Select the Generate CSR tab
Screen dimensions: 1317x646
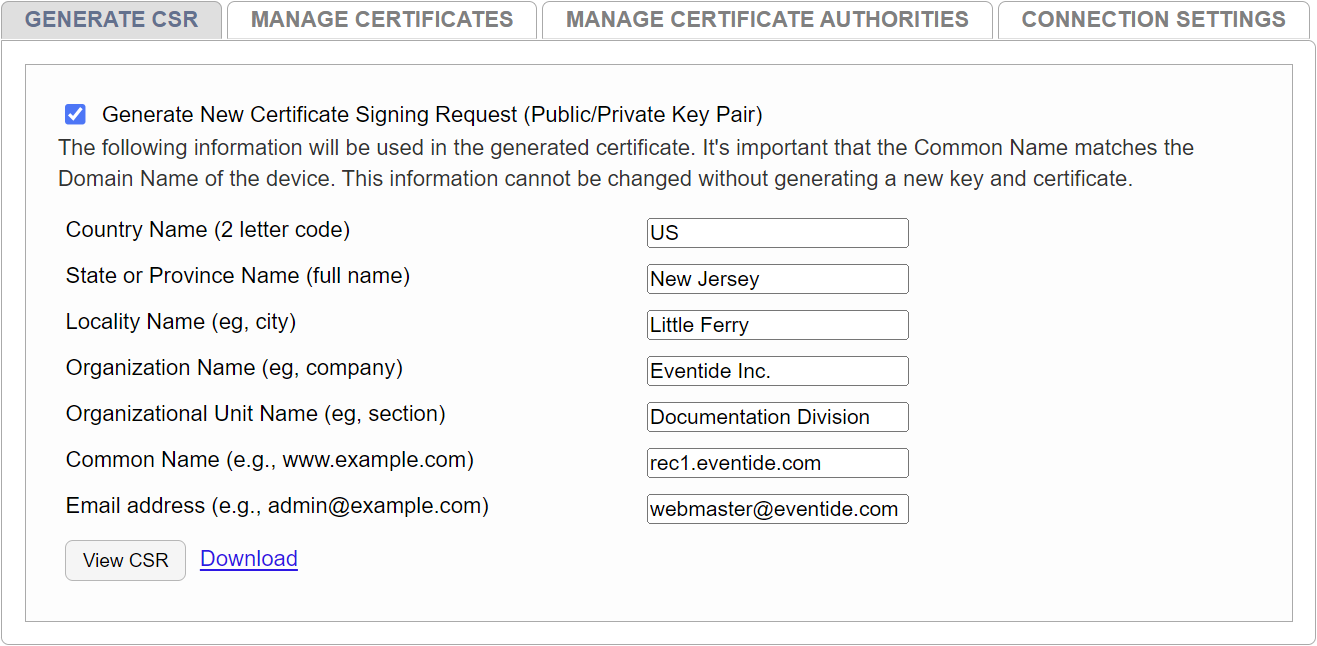click(111, 20)
